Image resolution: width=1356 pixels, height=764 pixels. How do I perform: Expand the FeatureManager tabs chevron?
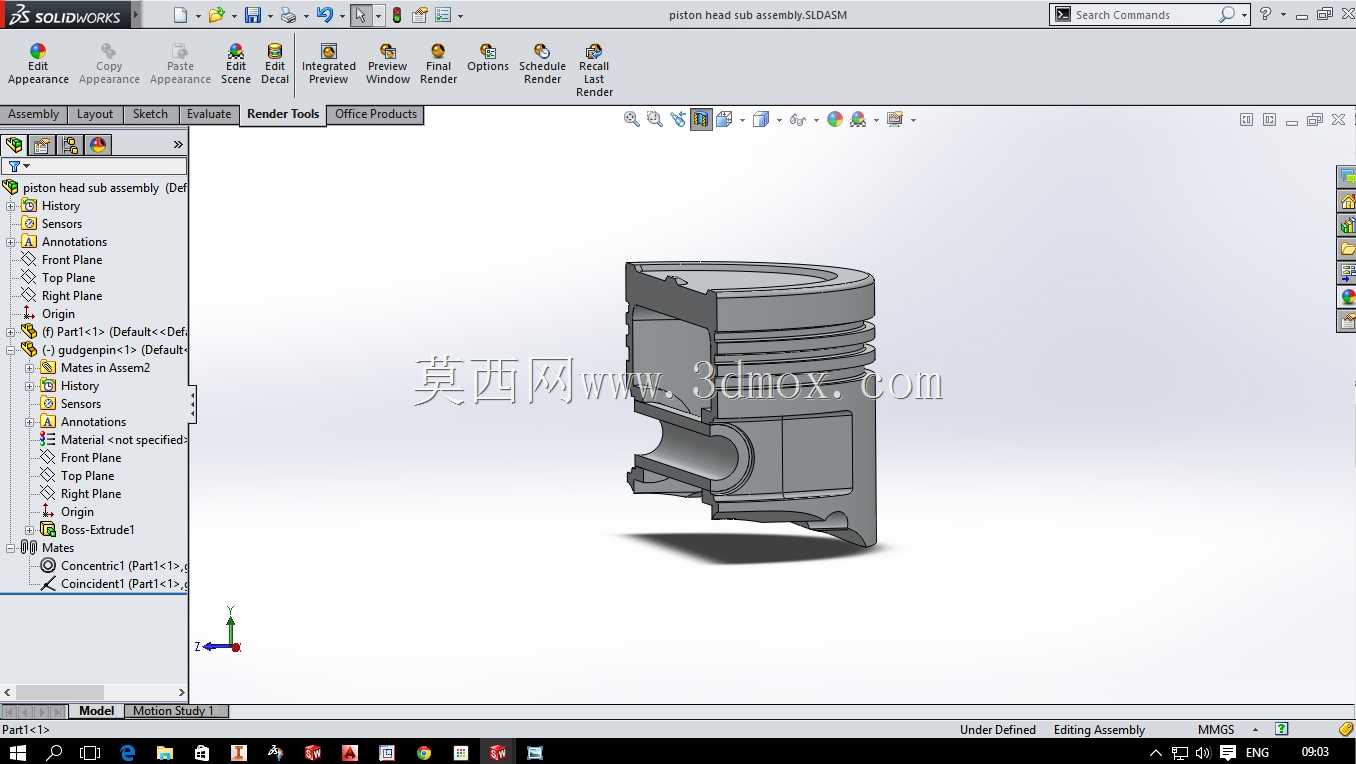178,145
